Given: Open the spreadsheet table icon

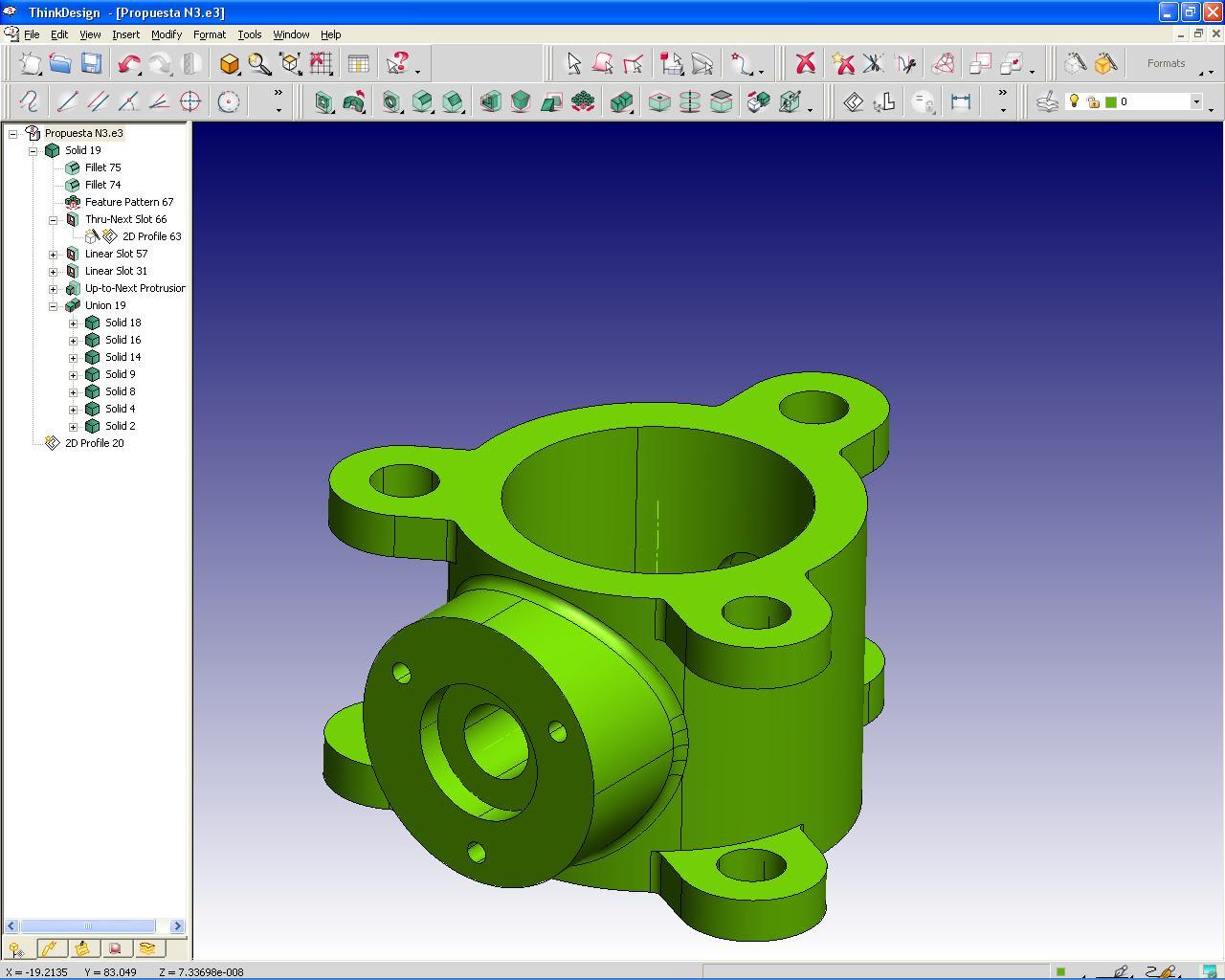Looking at the screenshot, I should [358, 64].
